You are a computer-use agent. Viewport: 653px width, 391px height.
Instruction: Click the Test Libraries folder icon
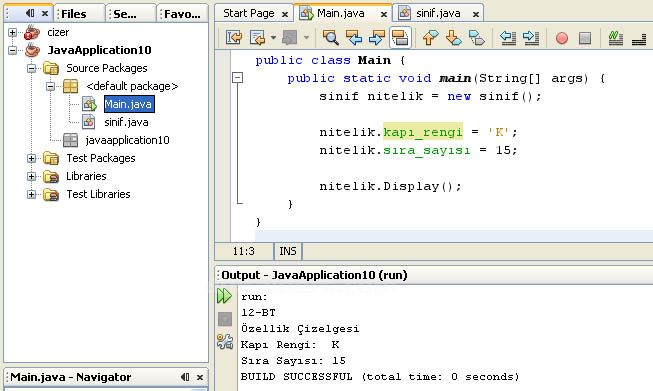[51, 194]
